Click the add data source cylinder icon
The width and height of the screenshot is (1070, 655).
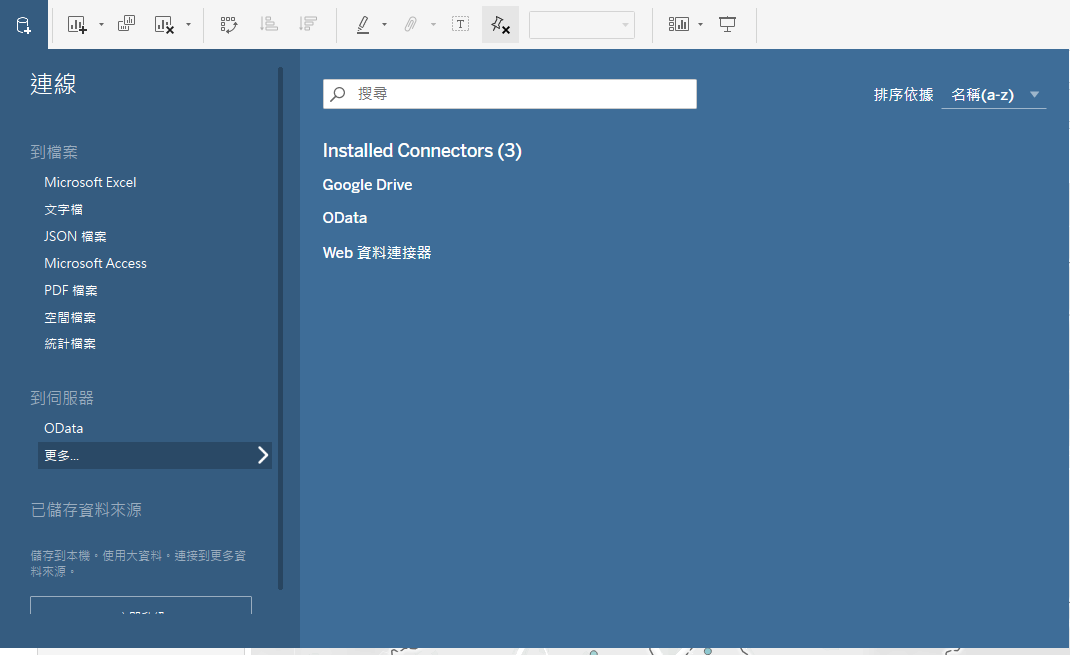[x=24, y=25]
